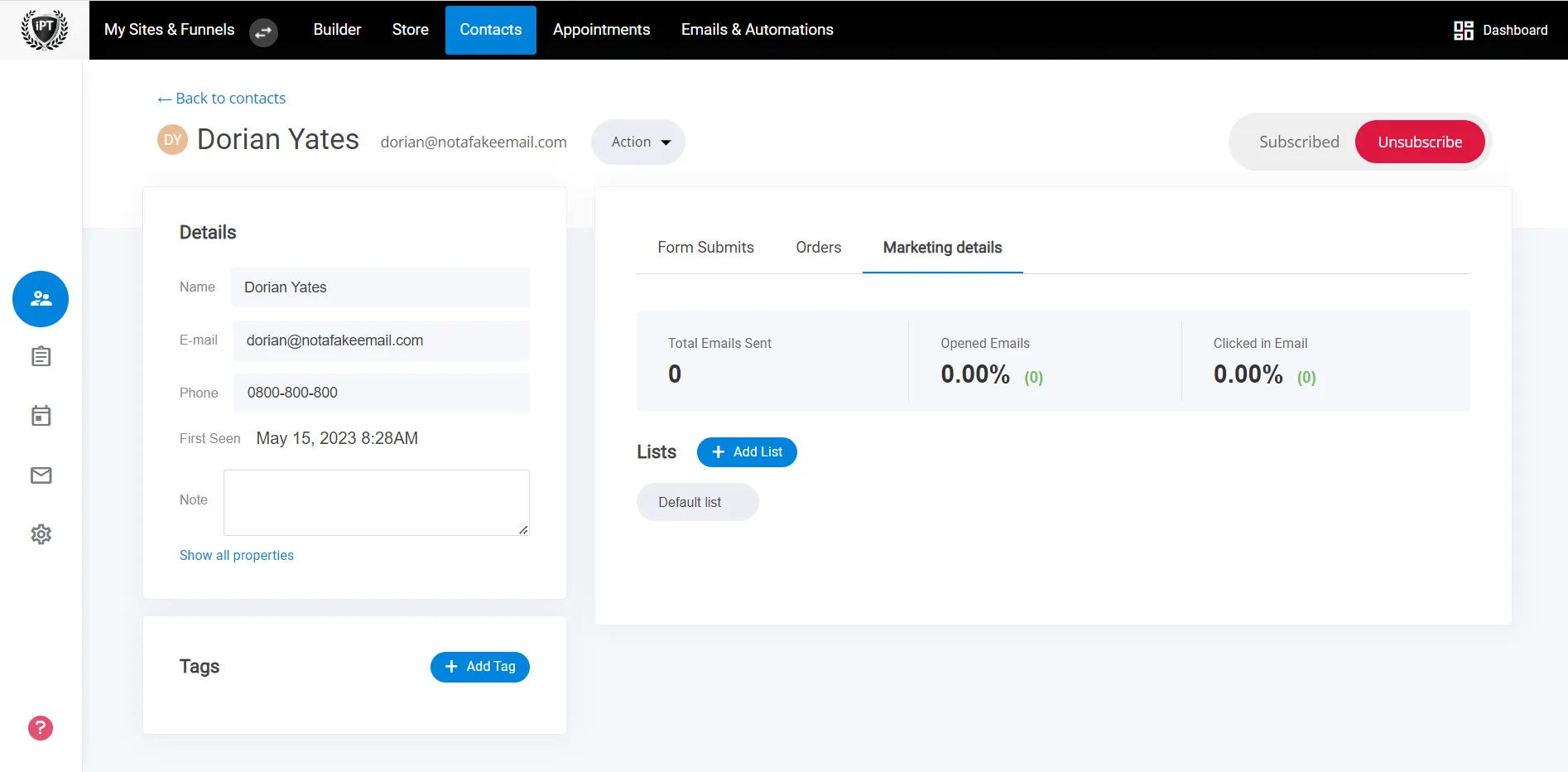Click the Default list chip

[x=698, y=503]
